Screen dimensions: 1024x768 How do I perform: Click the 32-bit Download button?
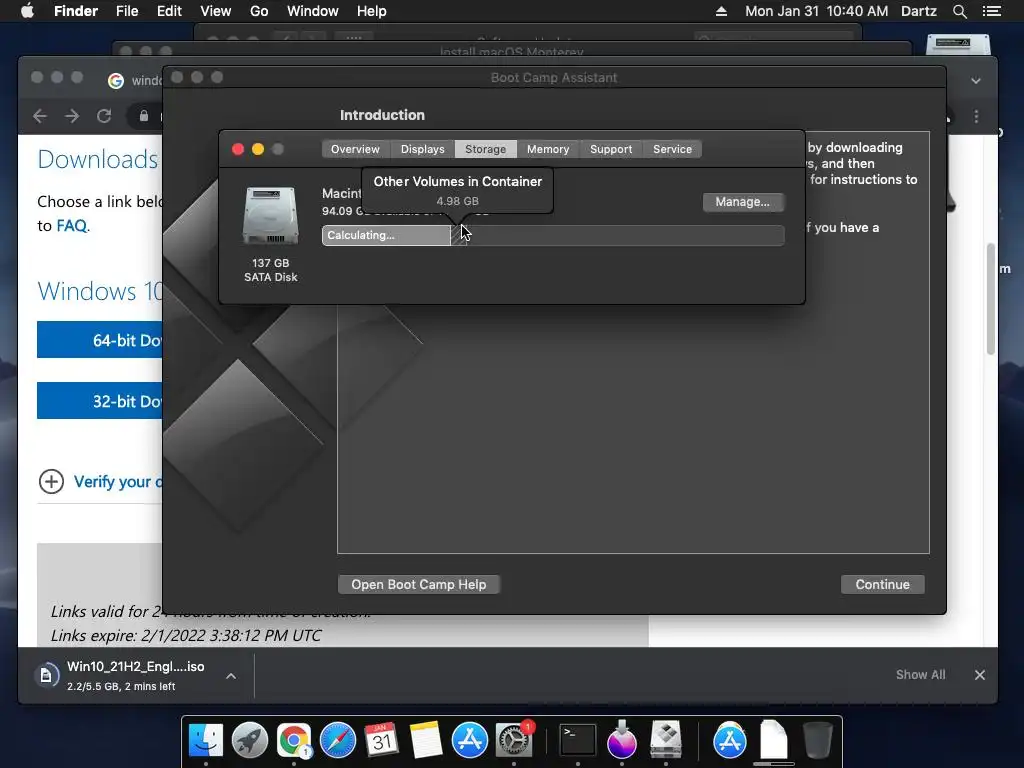[x=99, y=400]
